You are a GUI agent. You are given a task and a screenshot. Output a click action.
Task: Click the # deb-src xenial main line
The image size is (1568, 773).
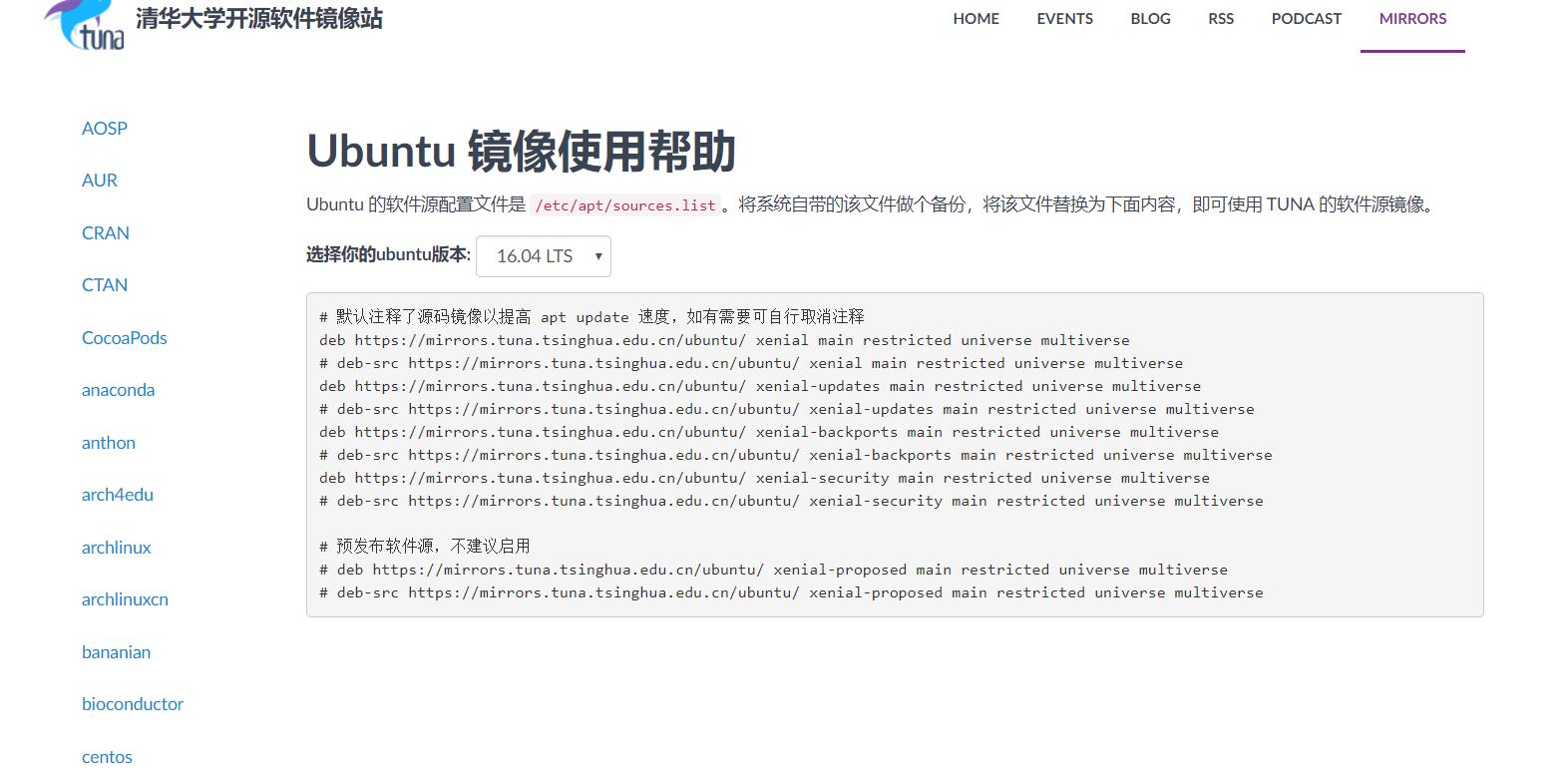(751, 363)
